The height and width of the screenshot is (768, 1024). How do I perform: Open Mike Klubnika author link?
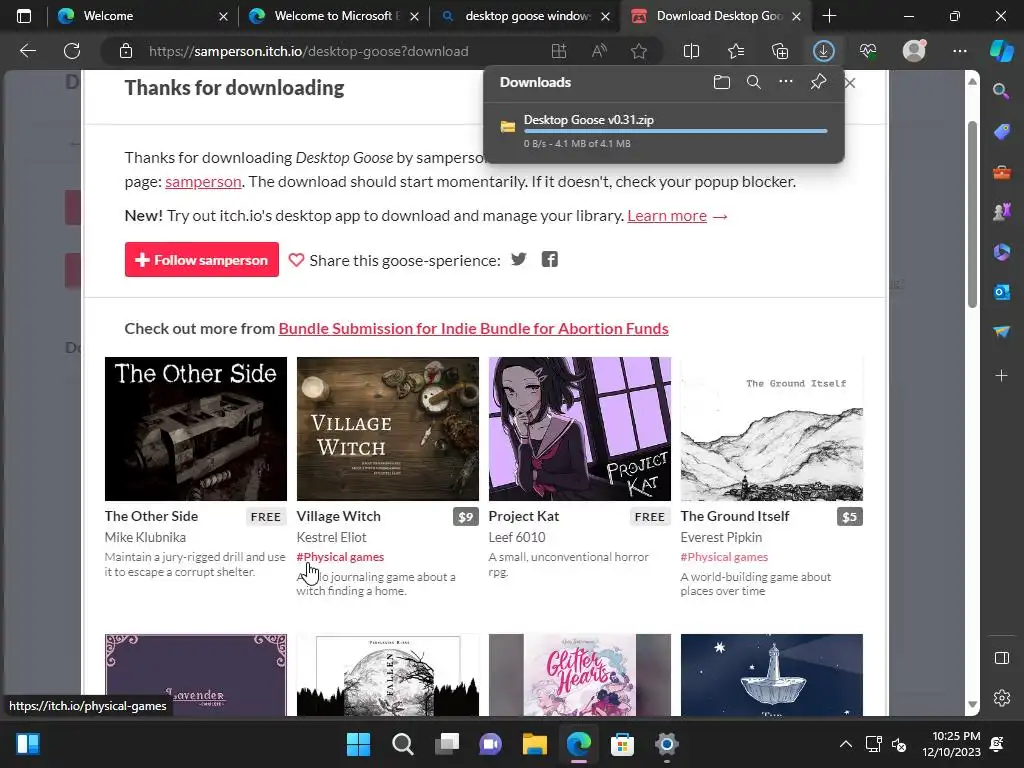(x=145, y=537)
